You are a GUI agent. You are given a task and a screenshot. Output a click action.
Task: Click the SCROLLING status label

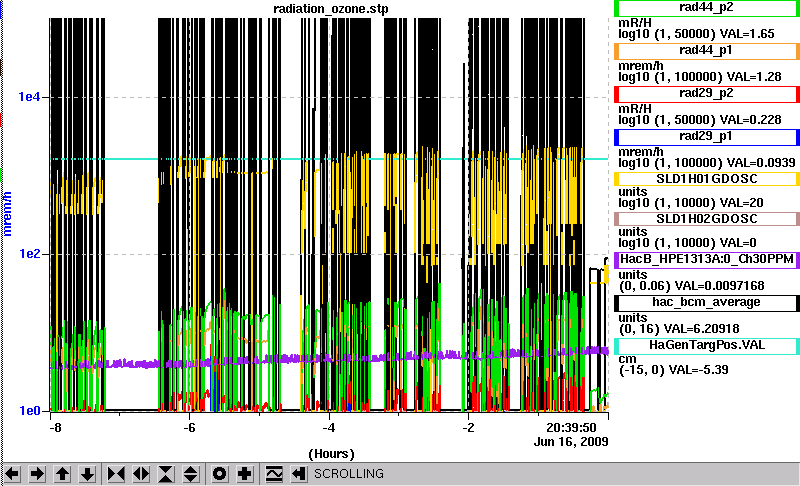[348, 474]
